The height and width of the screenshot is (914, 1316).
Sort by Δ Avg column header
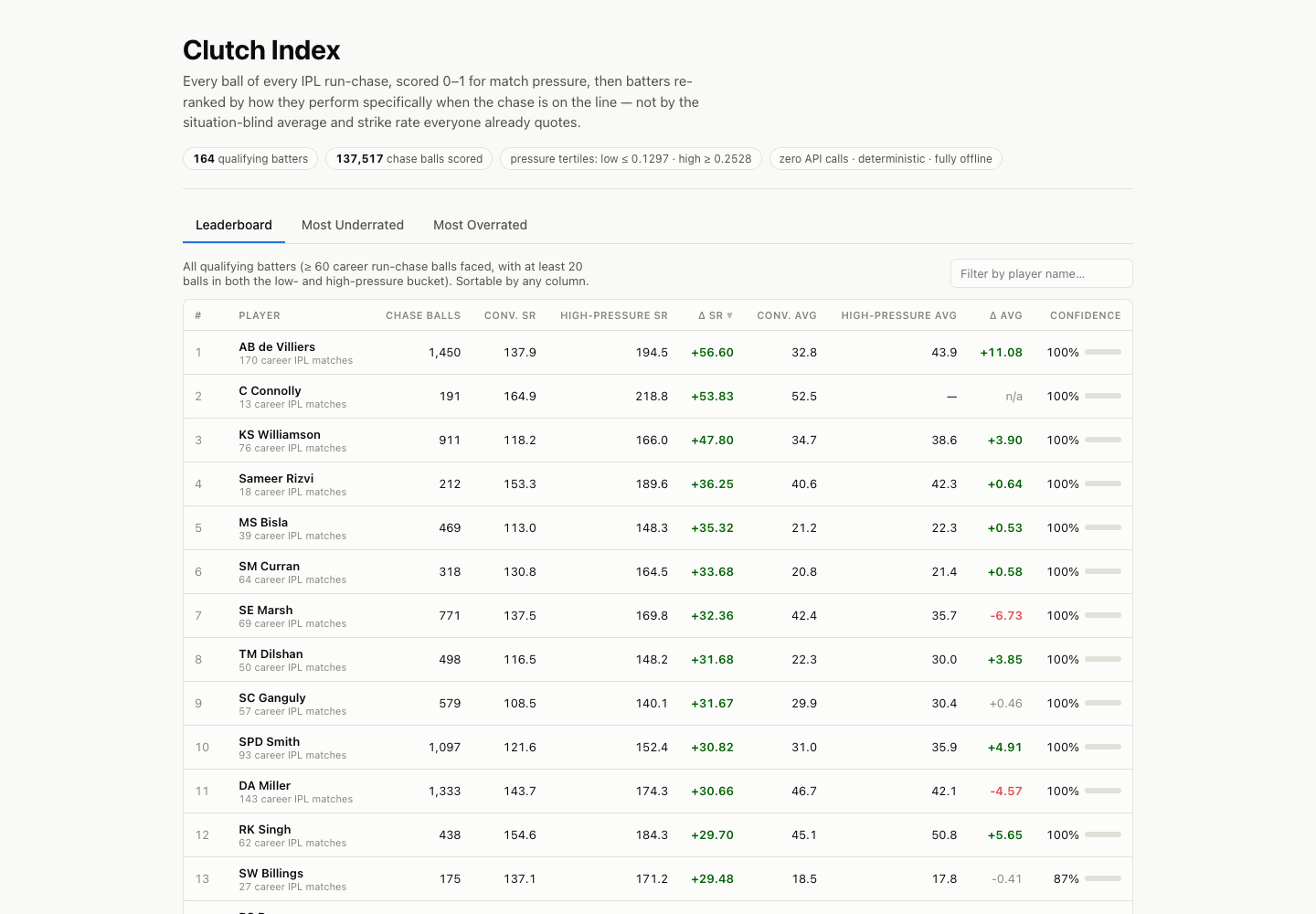pos(1006,315)
